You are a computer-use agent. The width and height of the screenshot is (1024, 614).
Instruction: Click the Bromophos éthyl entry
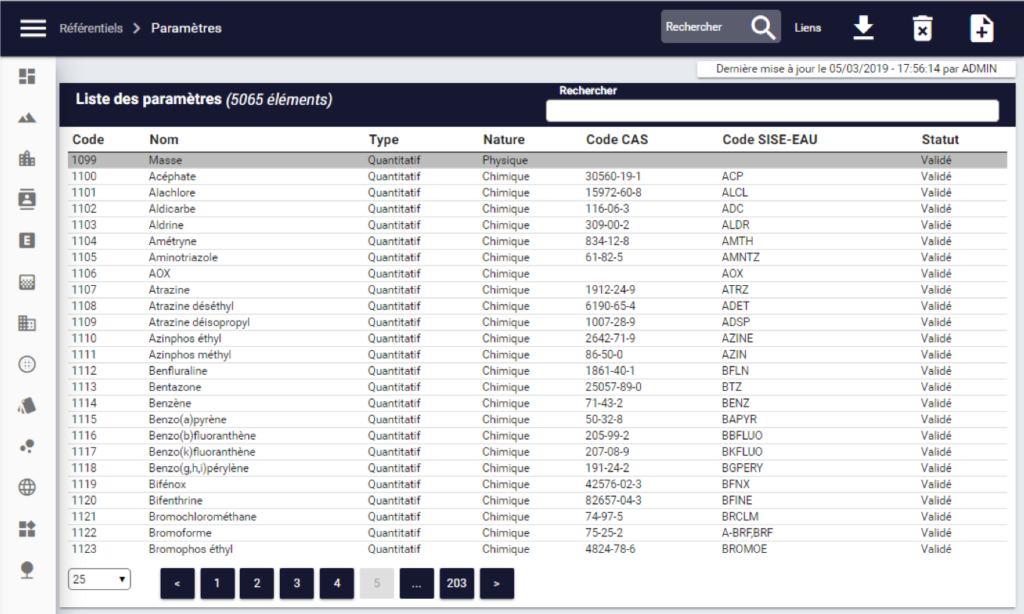[x=191, y=549]
